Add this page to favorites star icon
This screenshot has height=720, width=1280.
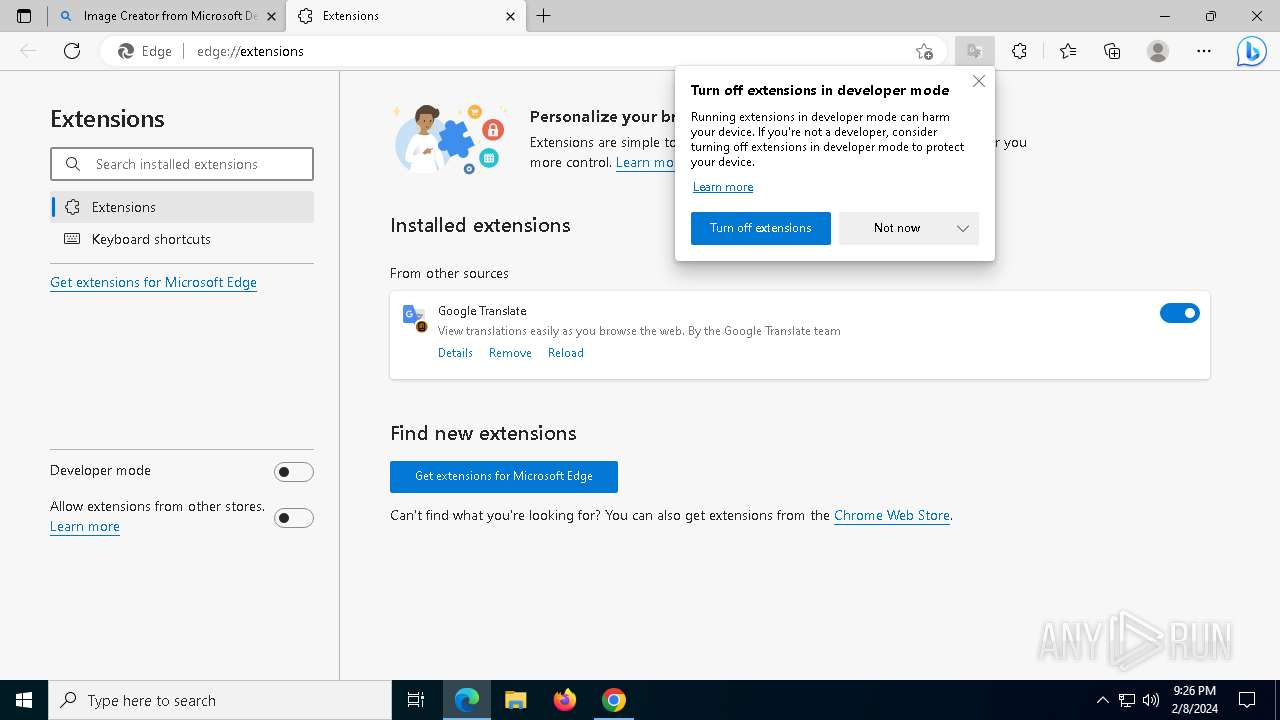pos(924,51)
